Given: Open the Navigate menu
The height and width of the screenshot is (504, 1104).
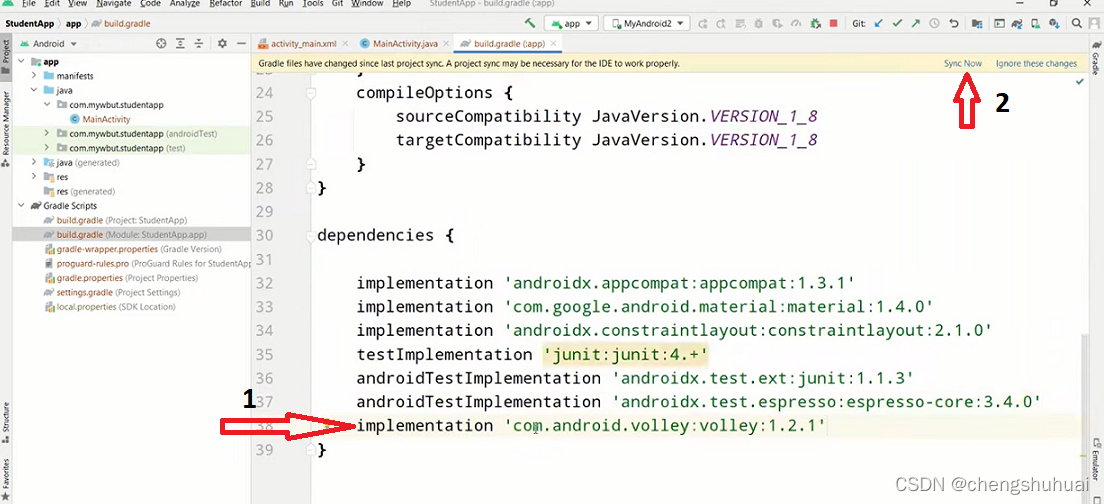Looking at the screenshot, I should tap(113, 4).
